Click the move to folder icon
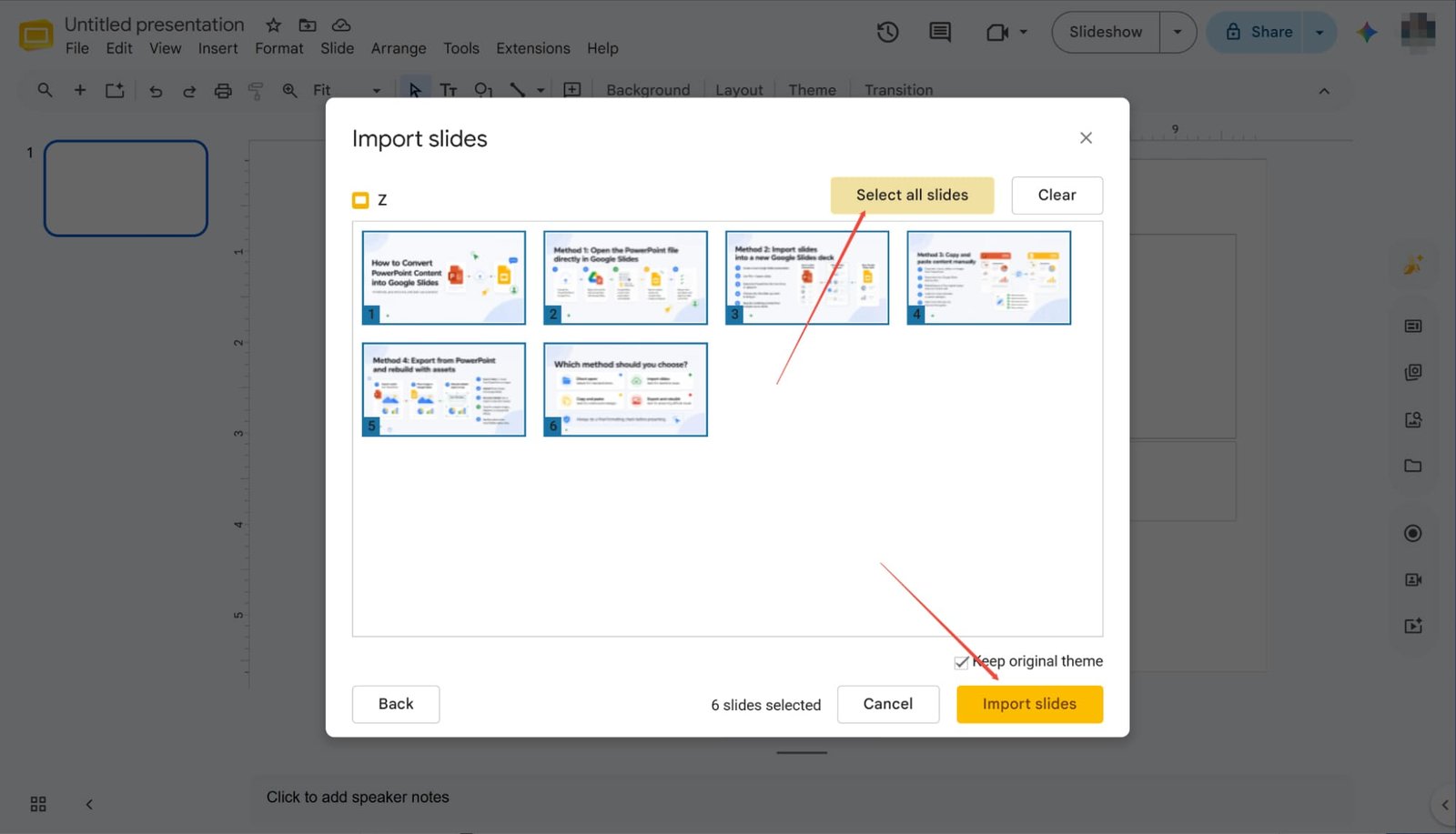 click(308, 25)
